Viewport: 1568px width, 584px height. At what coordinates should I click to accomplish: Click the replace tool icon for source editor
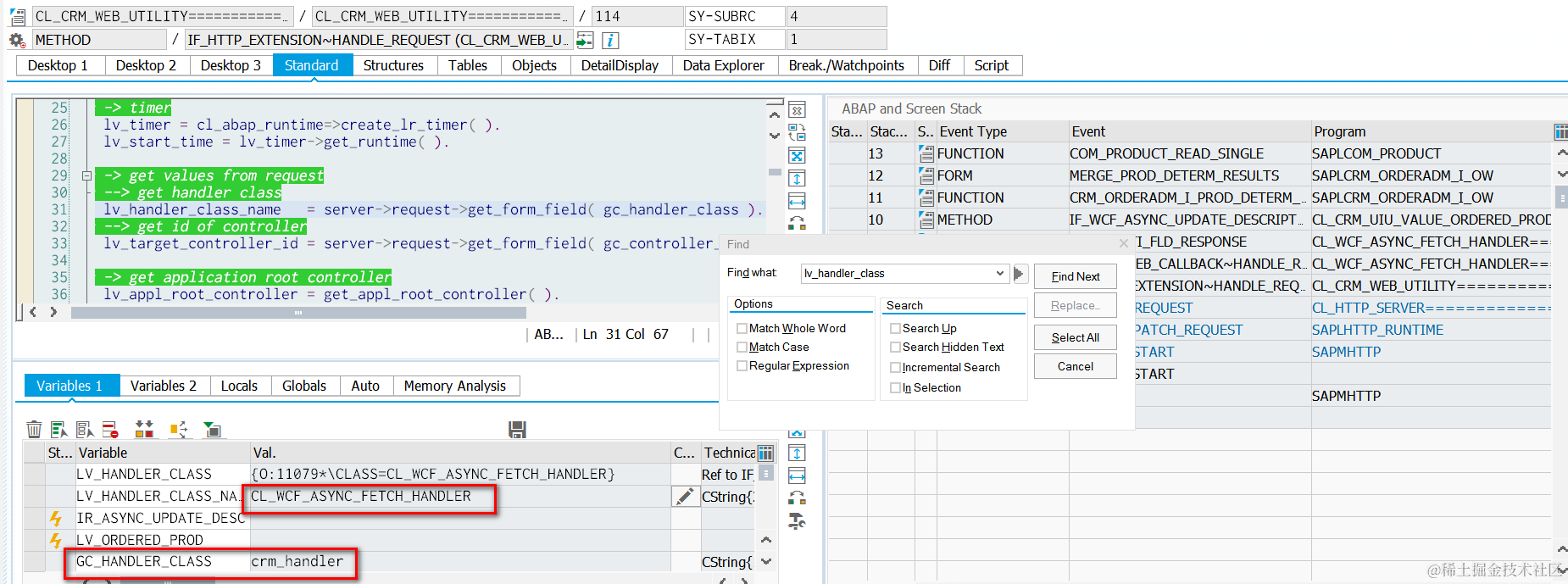coord(797,223)
